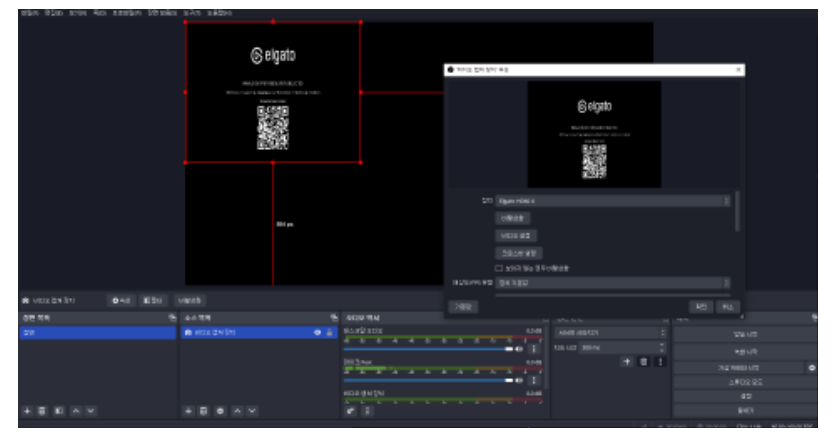Screen dimensions: 835x437
Task: Open advanced audio properties gear in mixer
Action: [x=350, y=411]
